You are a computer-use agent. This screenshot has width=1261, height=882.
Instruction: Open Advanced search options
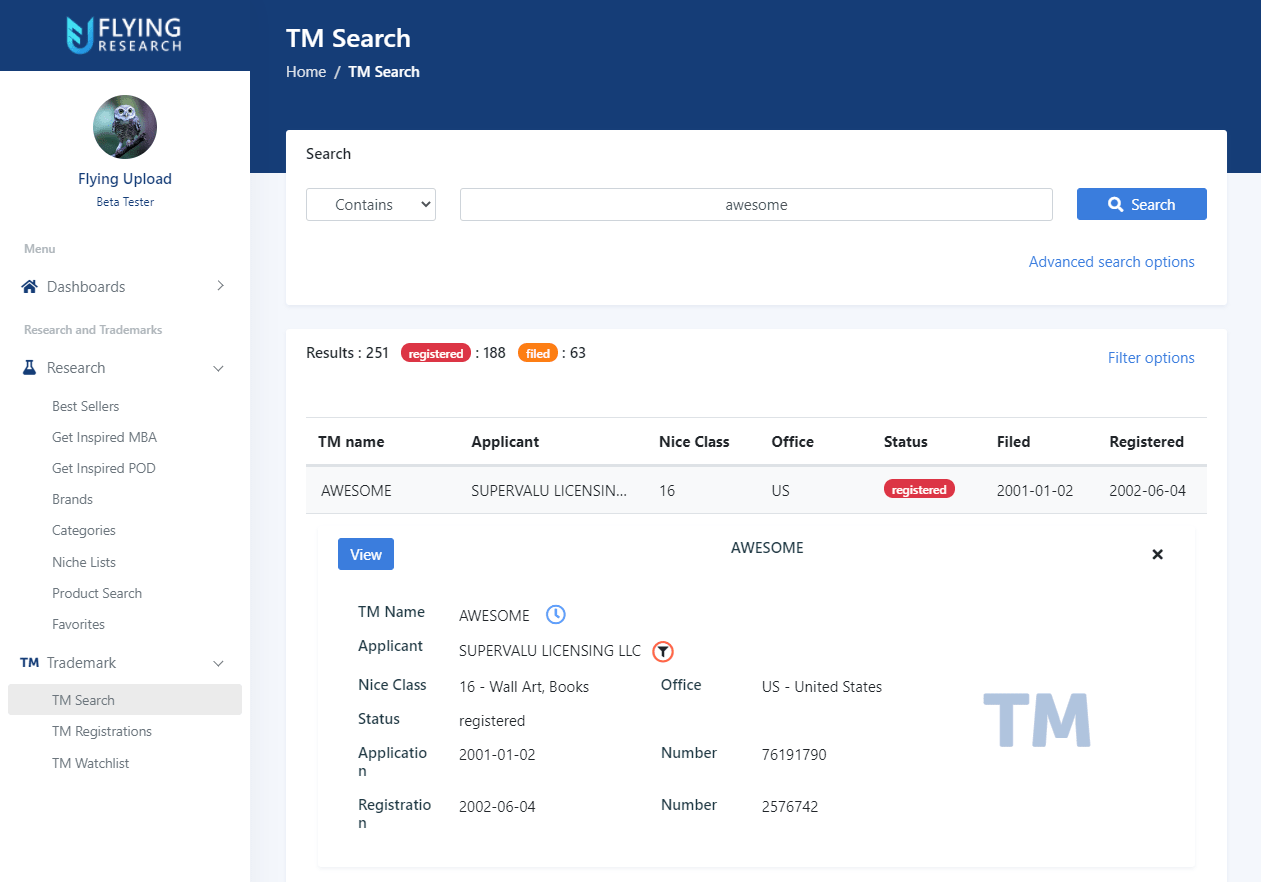click(1112, 262)
